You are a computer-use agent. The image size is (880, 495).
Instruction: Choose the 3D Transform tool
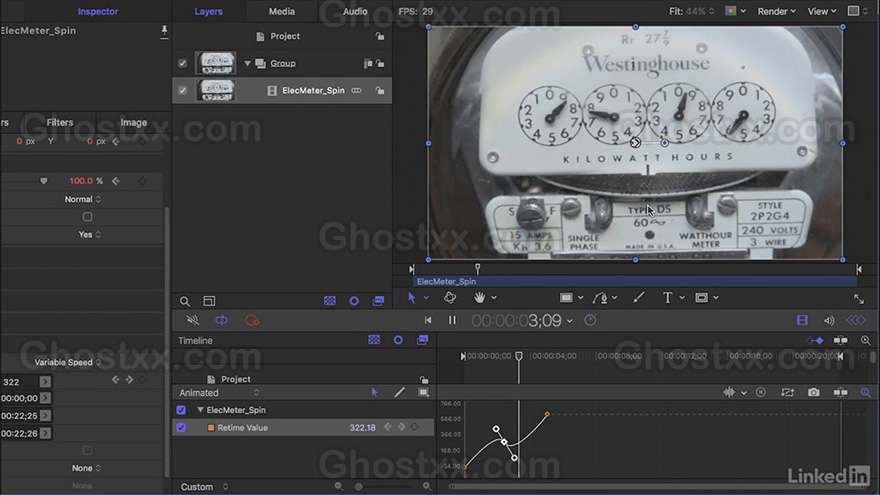coord(450,297)
